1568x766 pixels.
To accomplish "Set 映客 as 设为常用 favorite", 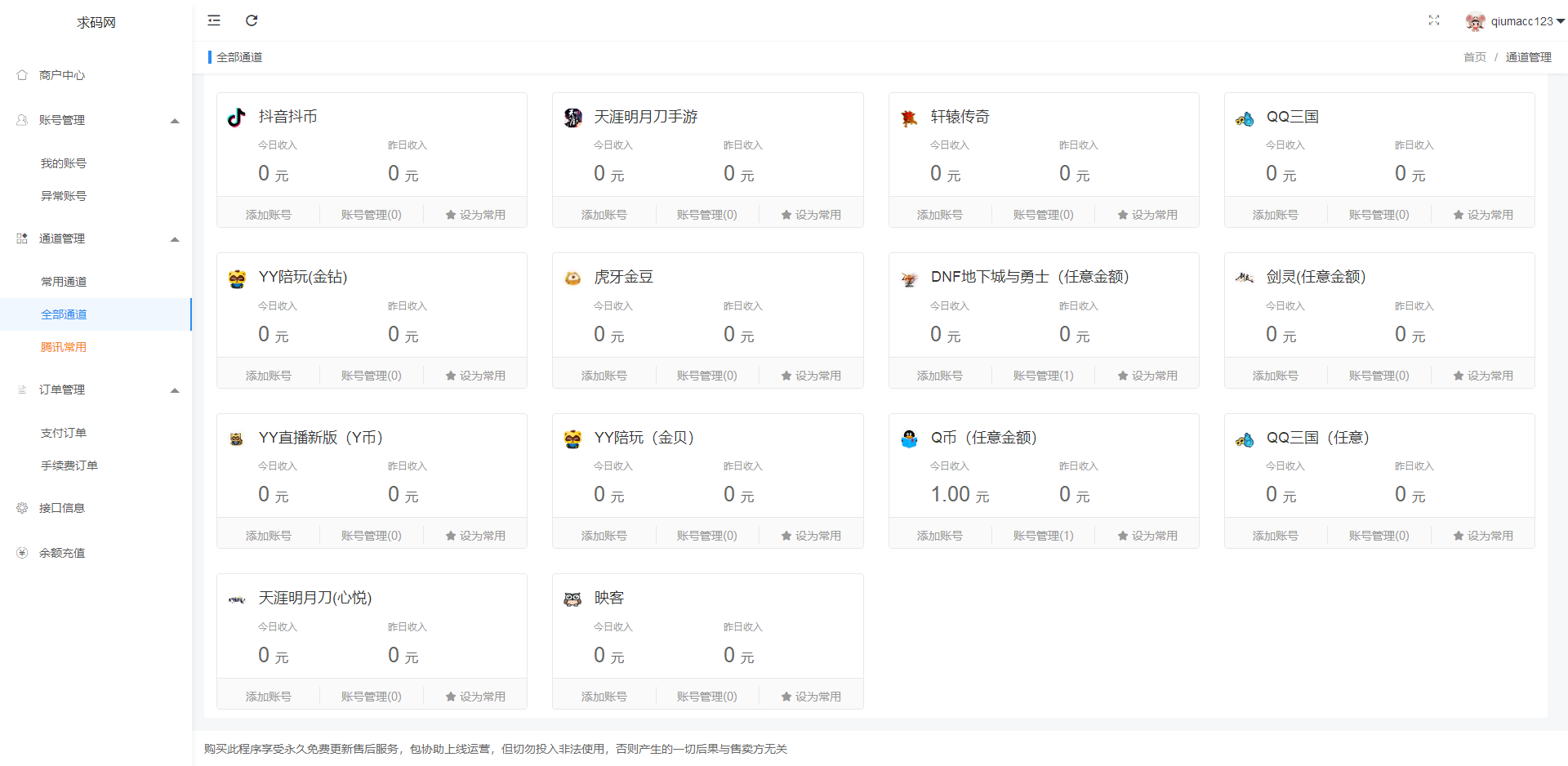I will click(x=811, y=697).
